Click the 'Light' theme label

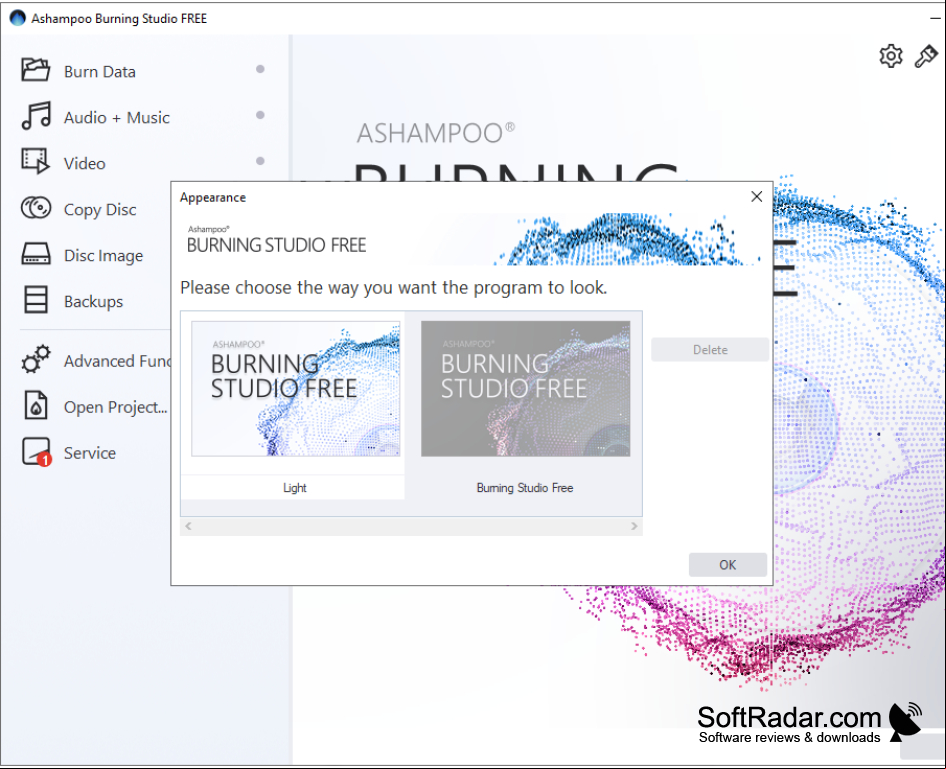click(295, 488)
